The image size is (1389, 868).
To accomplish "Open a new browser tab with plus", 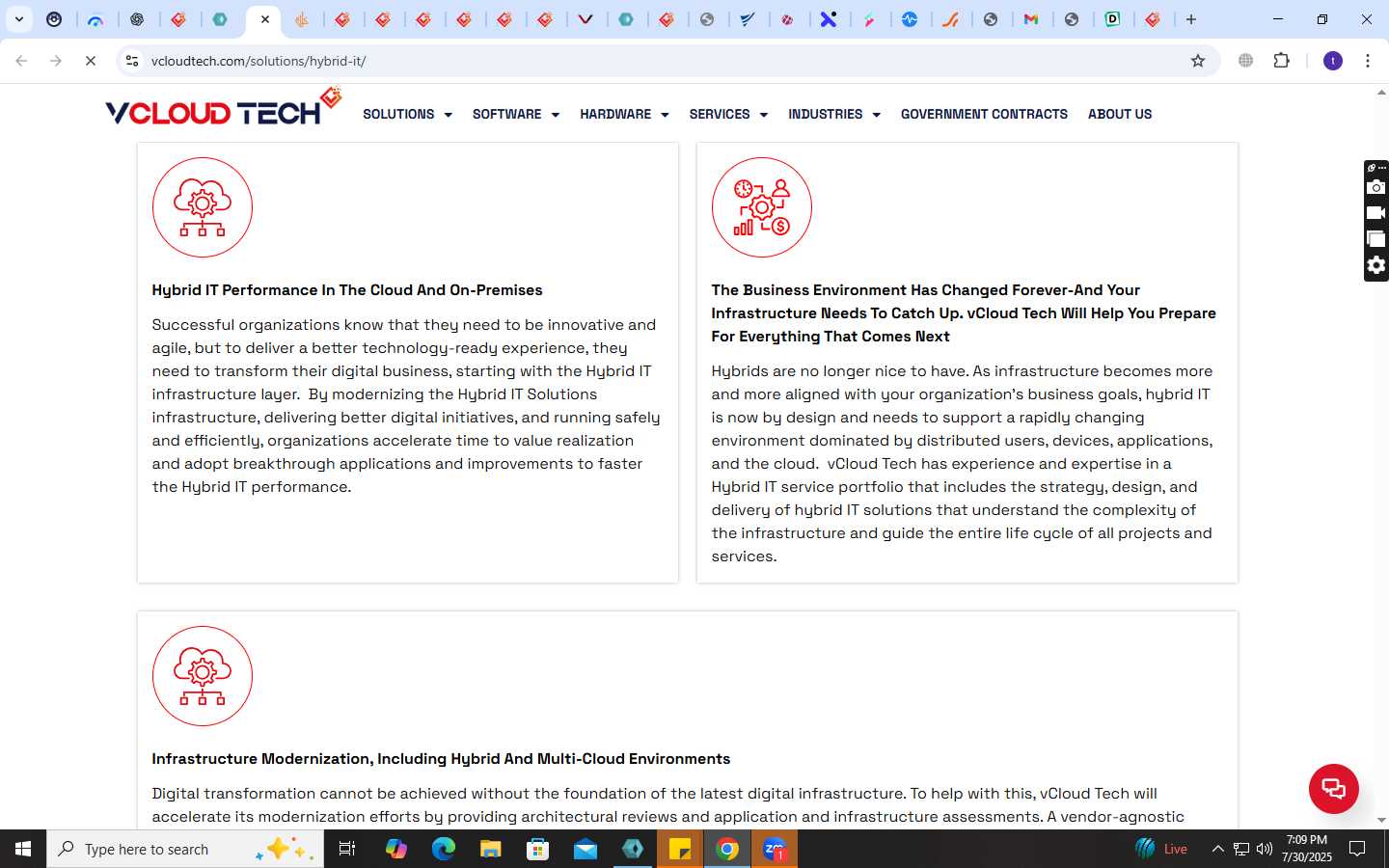I will click(1191, 19).
